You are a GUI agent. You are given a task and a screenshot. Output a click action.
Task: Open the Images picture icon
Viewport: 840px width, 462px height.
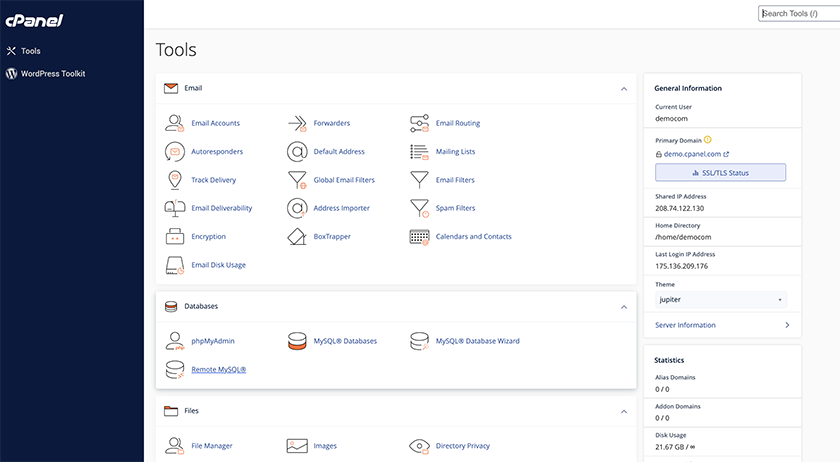point(297,446)
